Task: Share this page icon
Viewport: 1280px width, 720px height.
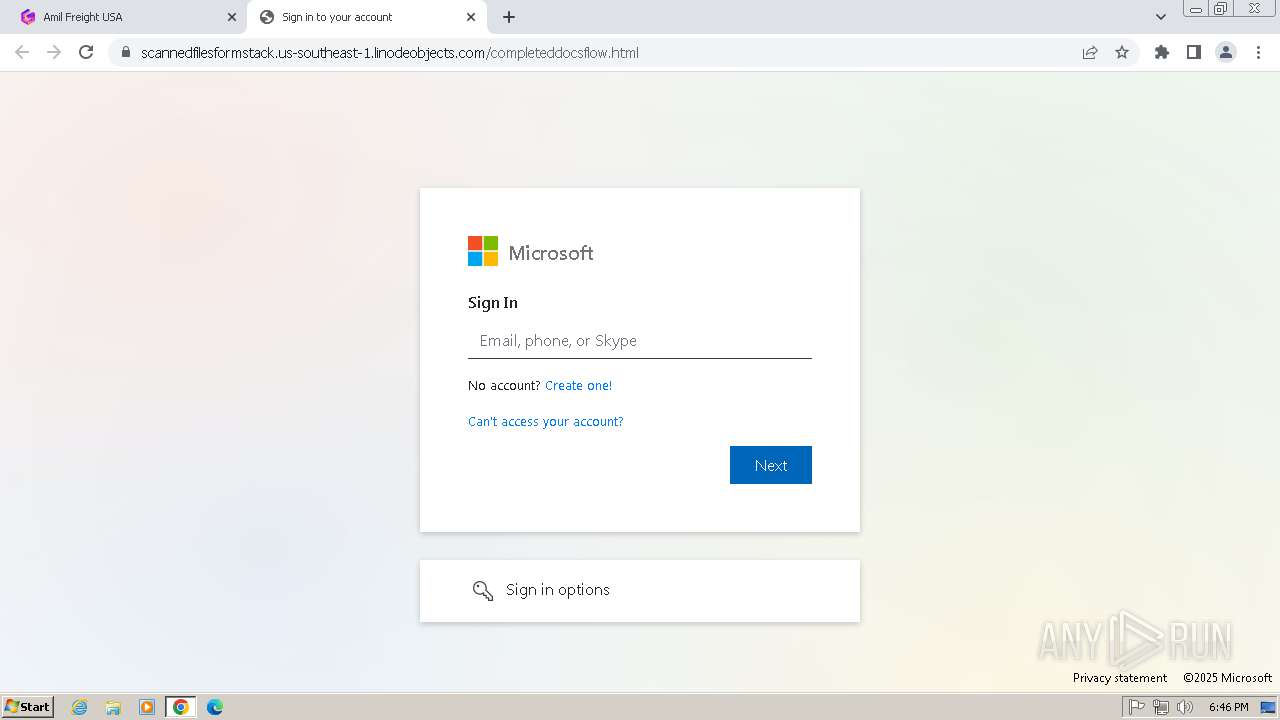Action: tap(1090, 52)
